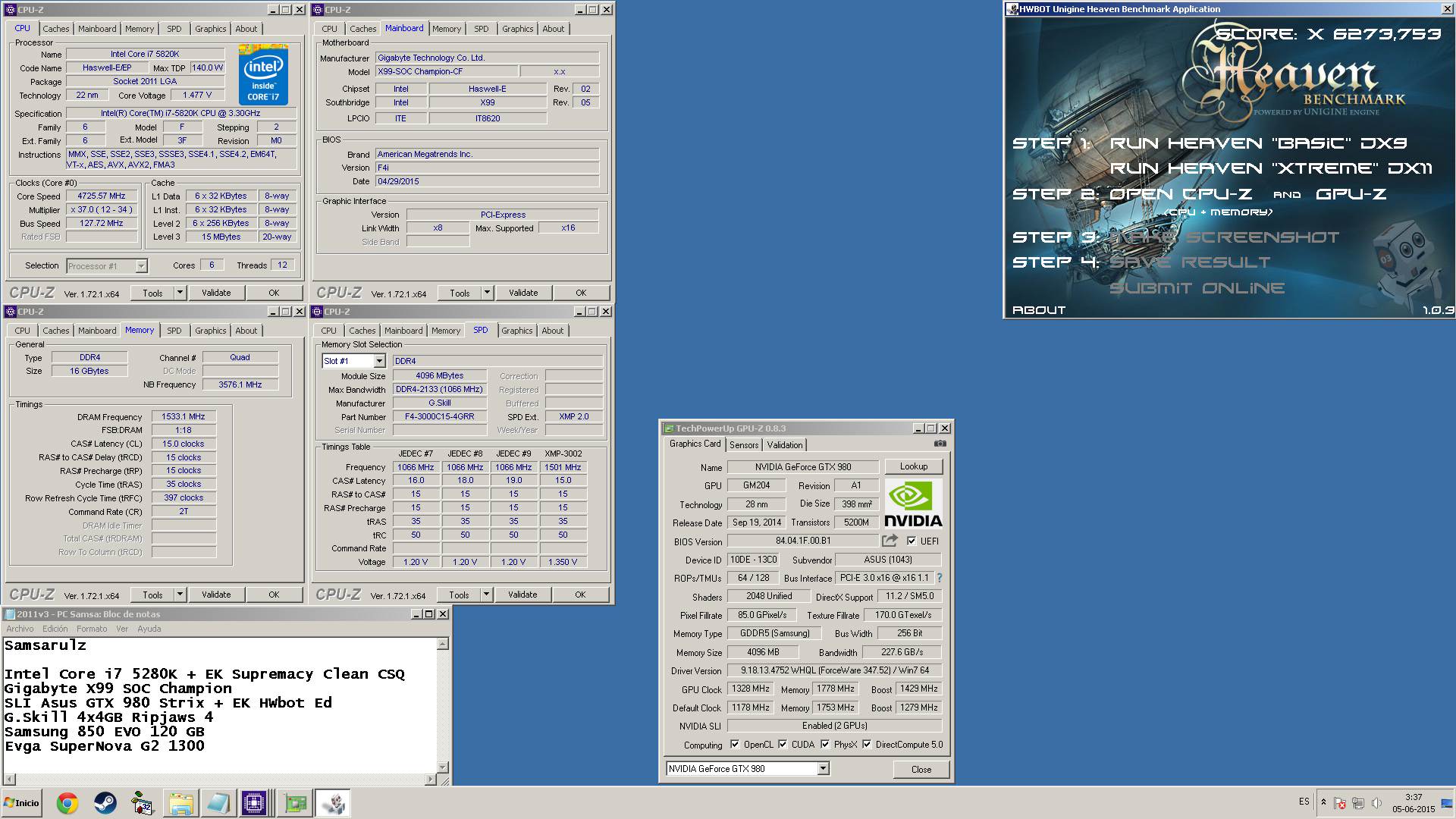This screenshot has width=1456, height=819.
Task: Click the BIOS save arrow icon in GPU-Z
Action: click(890, 541)
